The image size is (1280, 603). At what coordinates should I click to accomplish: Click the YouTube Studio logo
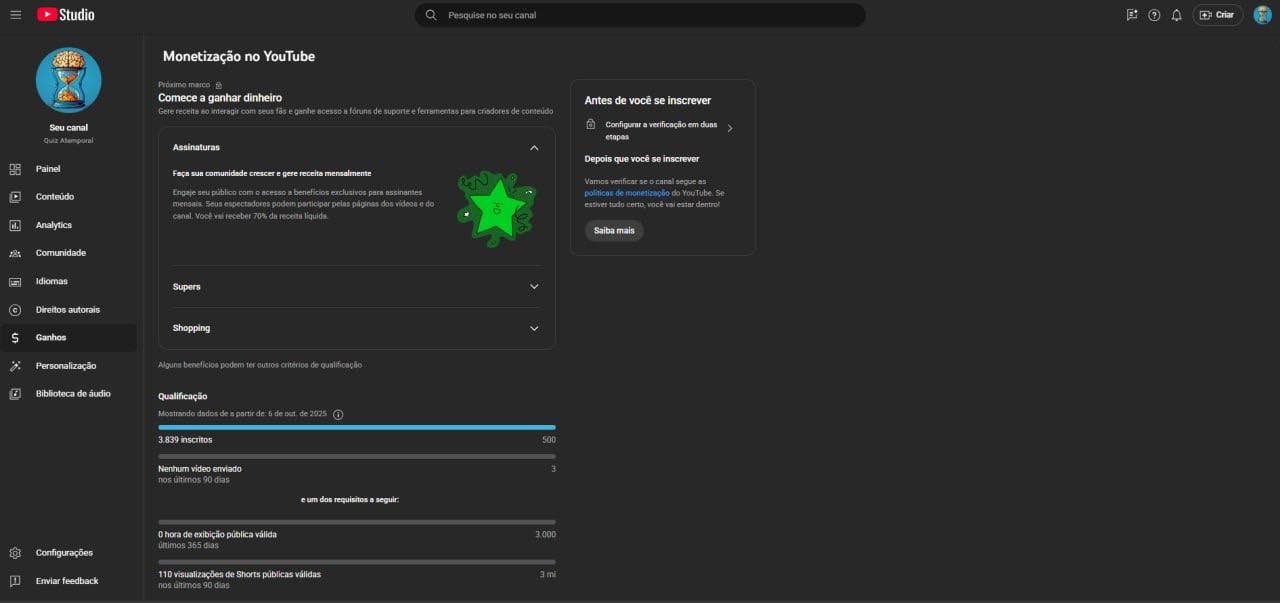66,15
